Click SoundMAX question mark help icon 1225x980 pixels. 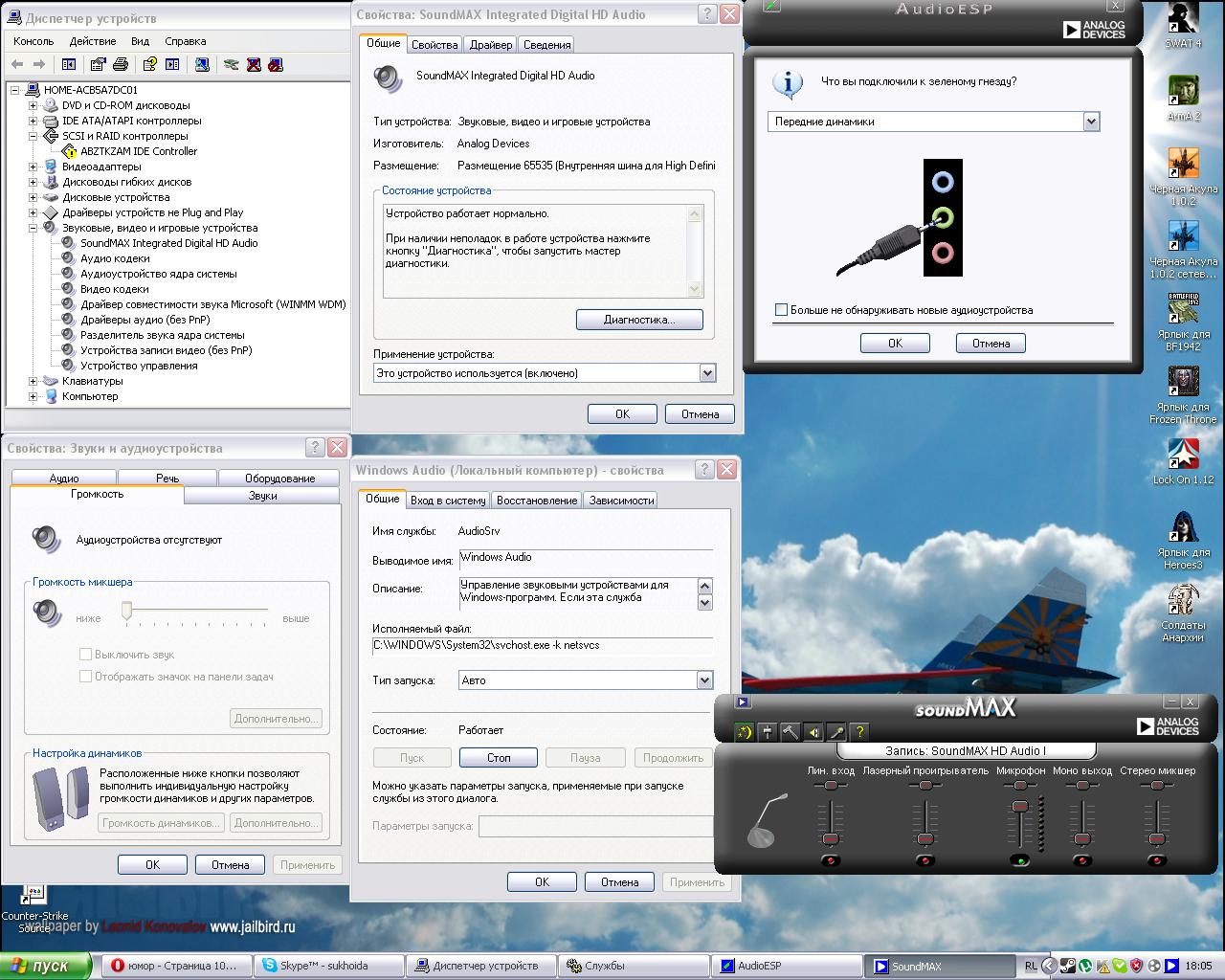pos(859,732)
